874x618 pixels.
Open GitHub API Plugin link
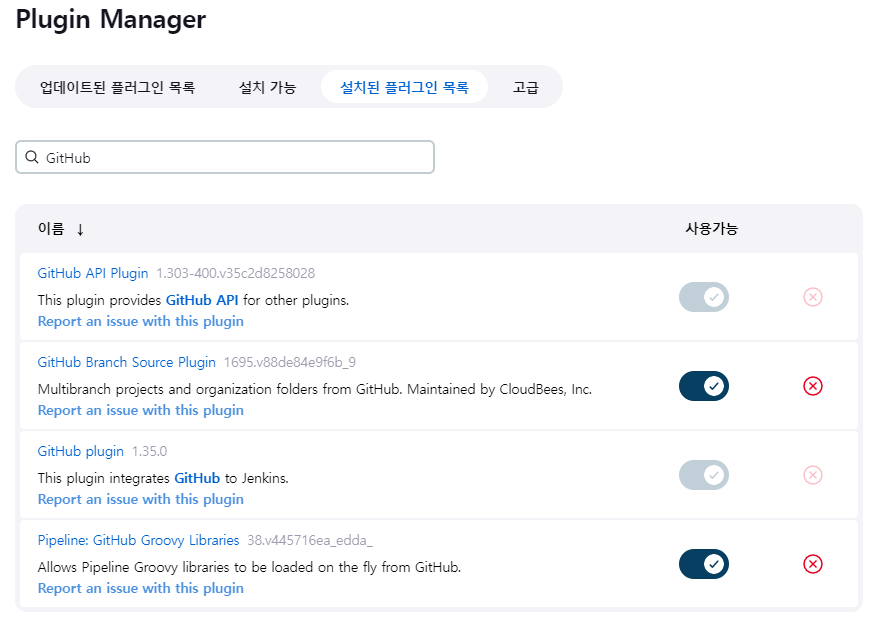pyautogui.click(x=93, y=273)
